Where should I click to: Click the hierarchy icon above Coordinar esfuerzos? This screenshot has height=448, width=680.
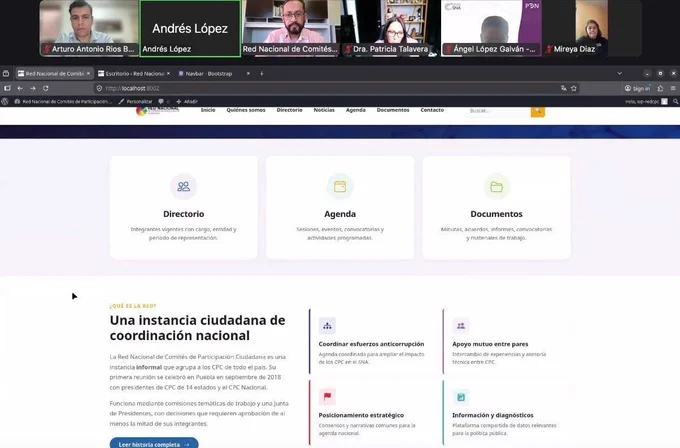[x=327, y=326]
